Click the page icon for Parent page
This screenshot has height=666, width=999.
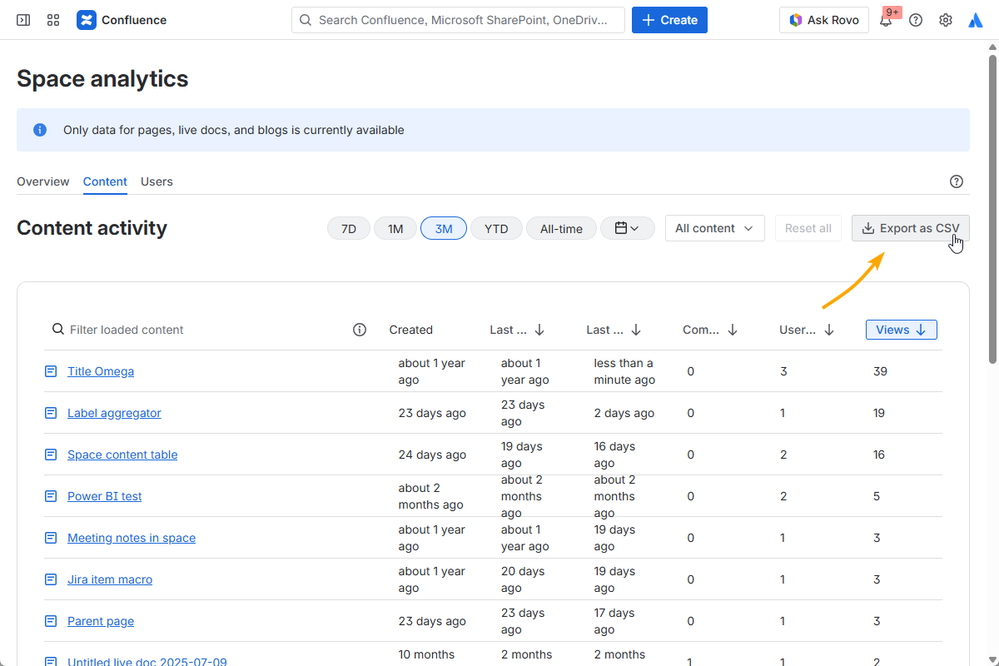point(51,621)
